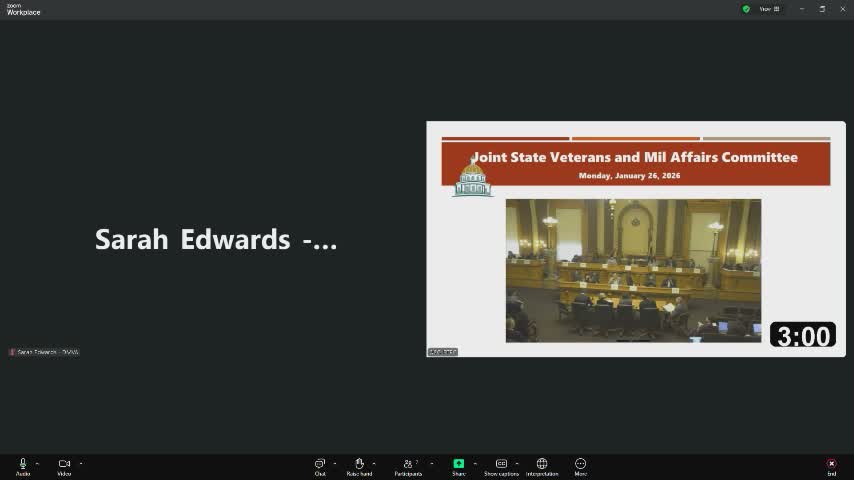Click the red End meeting button
This screenshot has height=480, width=854.
pos(831,464)
